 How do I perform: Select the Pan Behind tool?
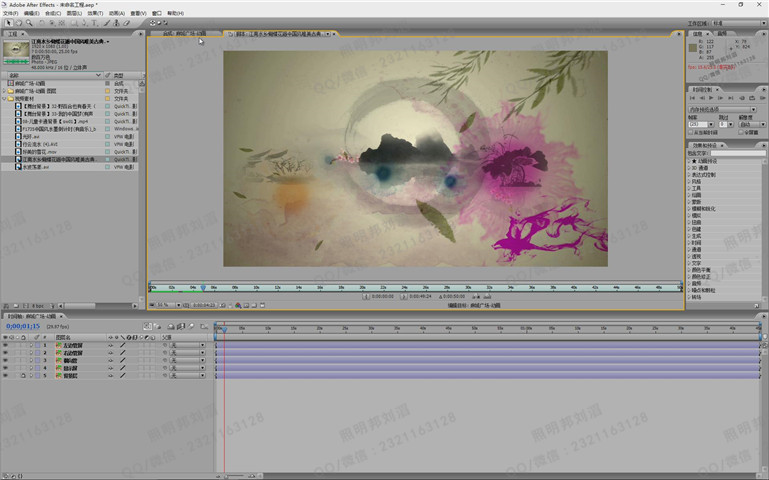click(x=62, y=23)
